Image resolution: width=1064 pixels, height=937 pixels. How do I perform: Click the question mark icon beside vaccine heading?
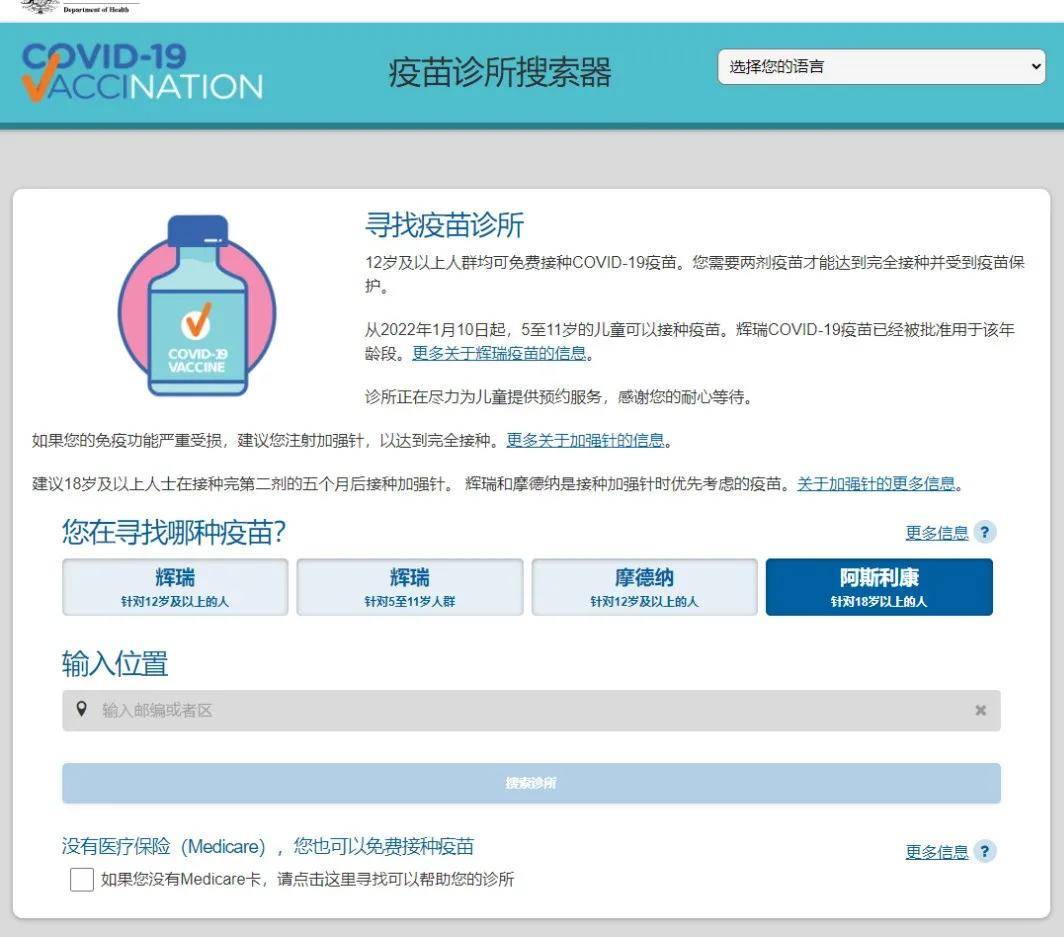pyautogui.click(x=985, y=532)
